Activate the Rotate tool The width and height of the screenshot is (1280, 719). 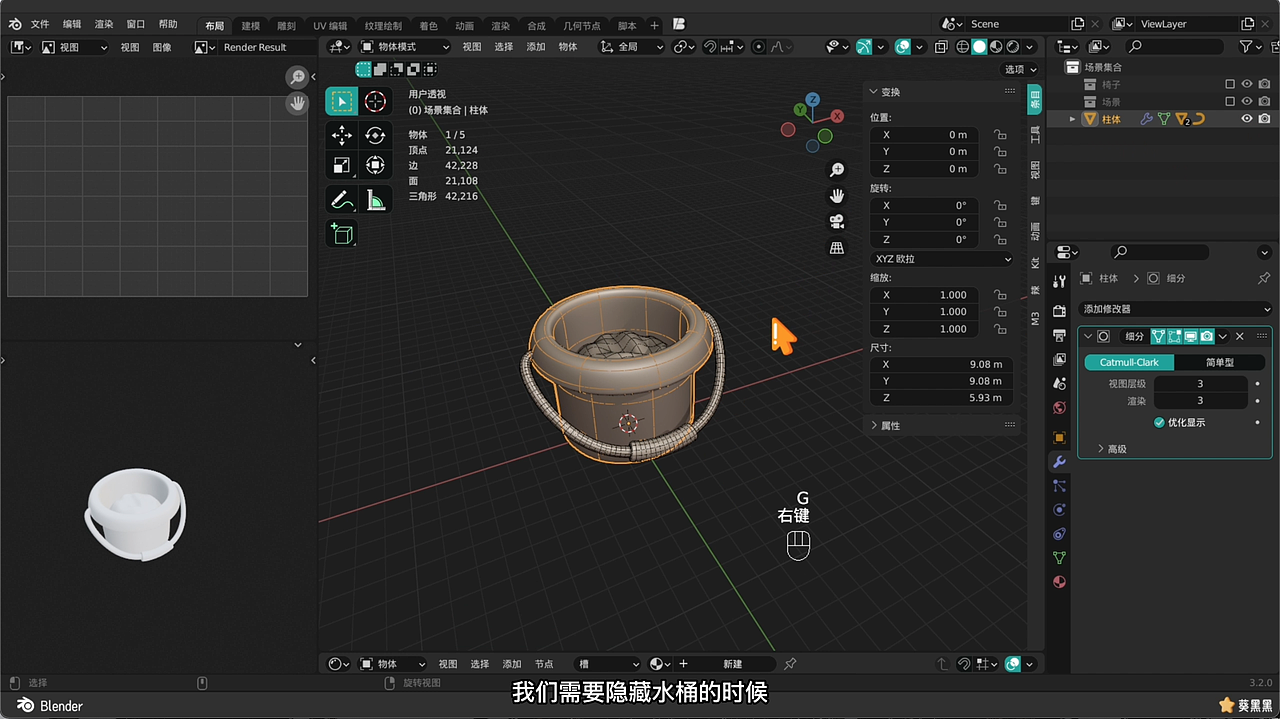(x=375, y=134)
